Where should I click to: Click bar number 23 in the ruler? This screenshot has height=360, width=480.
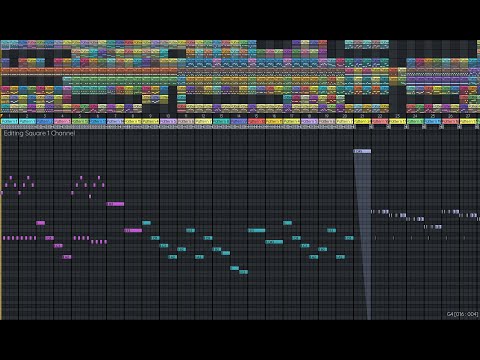398,116
